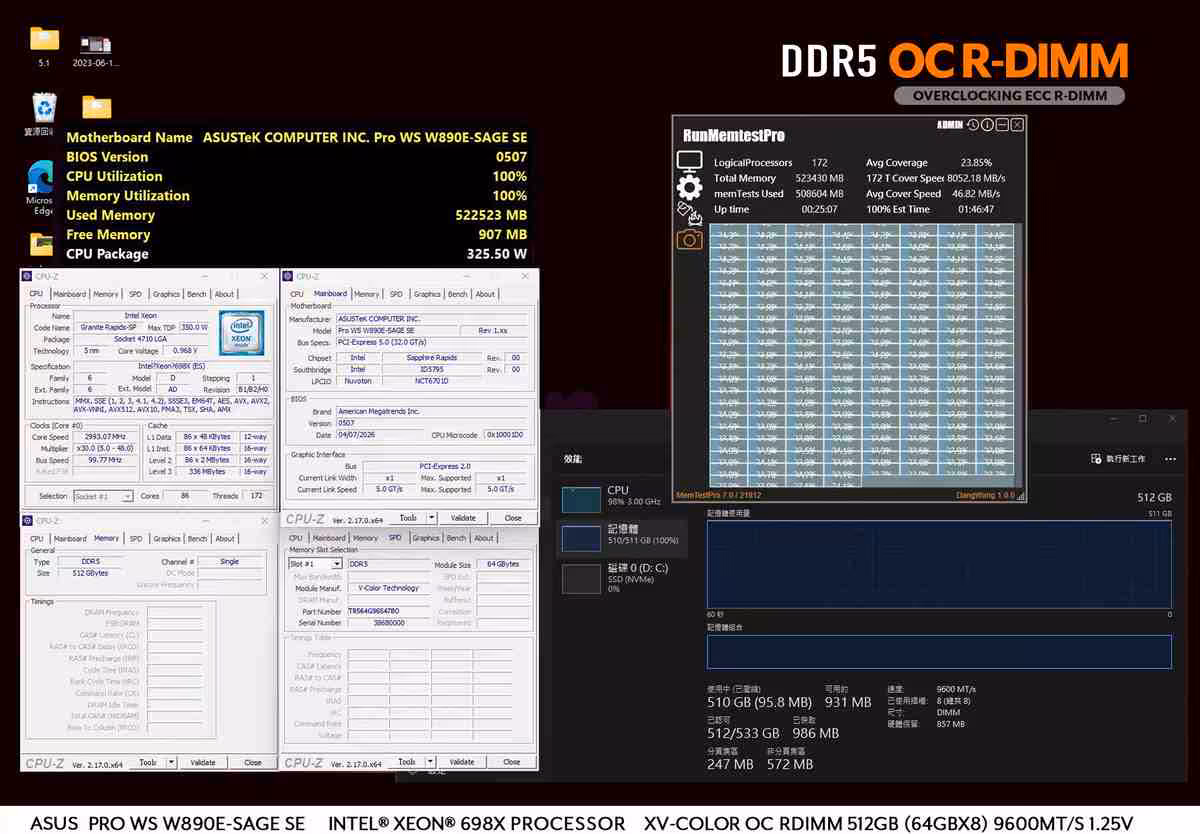The height and width of the screenshot is (834, 1200).
Task: Click the Module Size value 64 GBytes
Action: point(503,564)
